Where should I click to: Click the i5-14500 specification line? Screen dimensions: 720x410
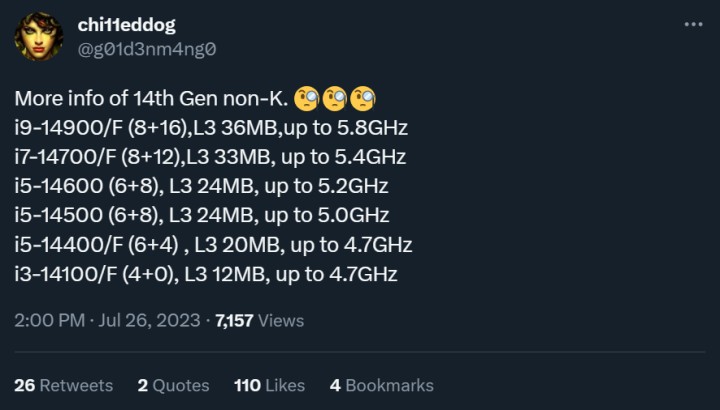pos(201,215)
